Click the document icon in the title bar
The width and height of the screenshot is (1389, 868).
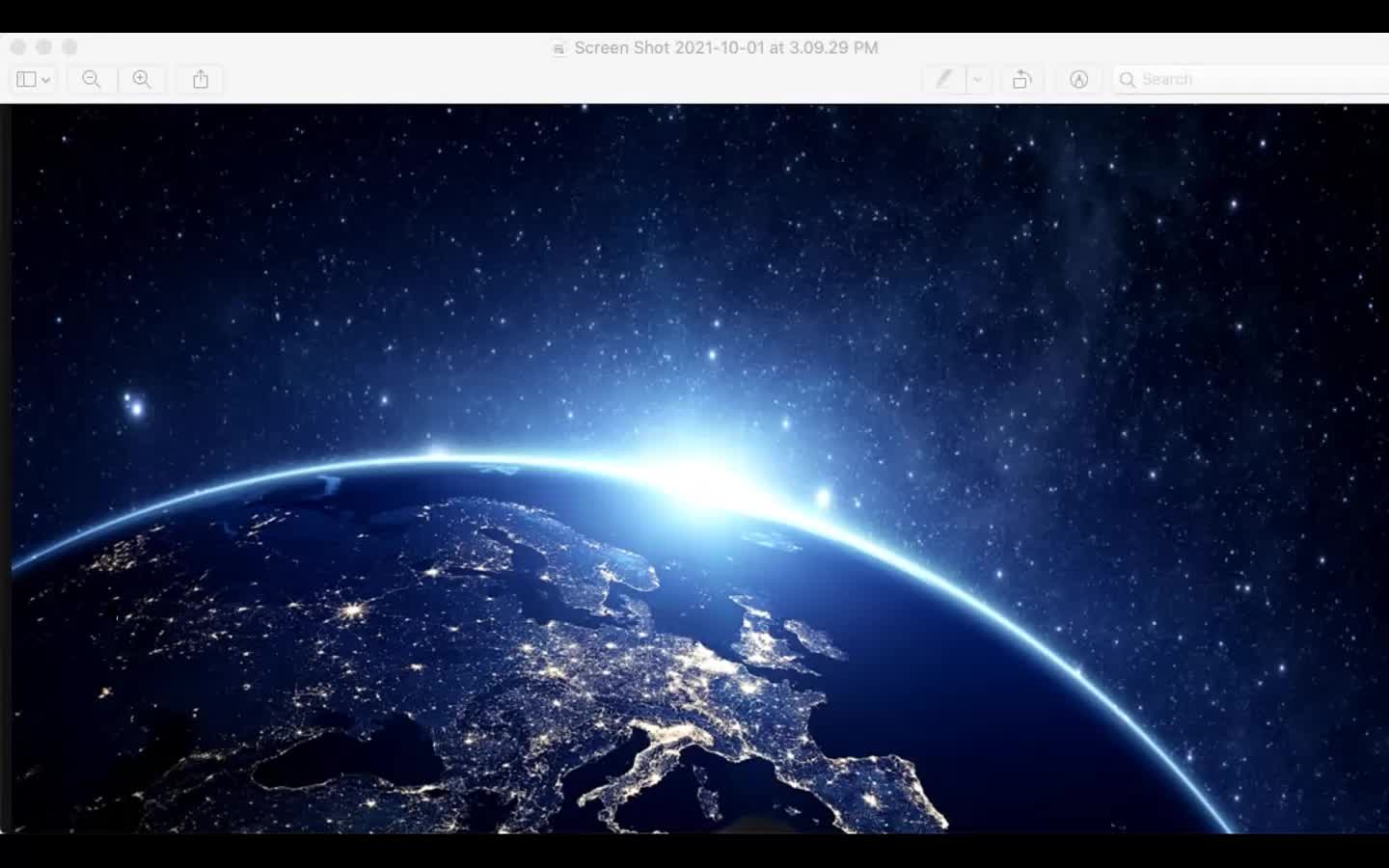pos(558,48)
